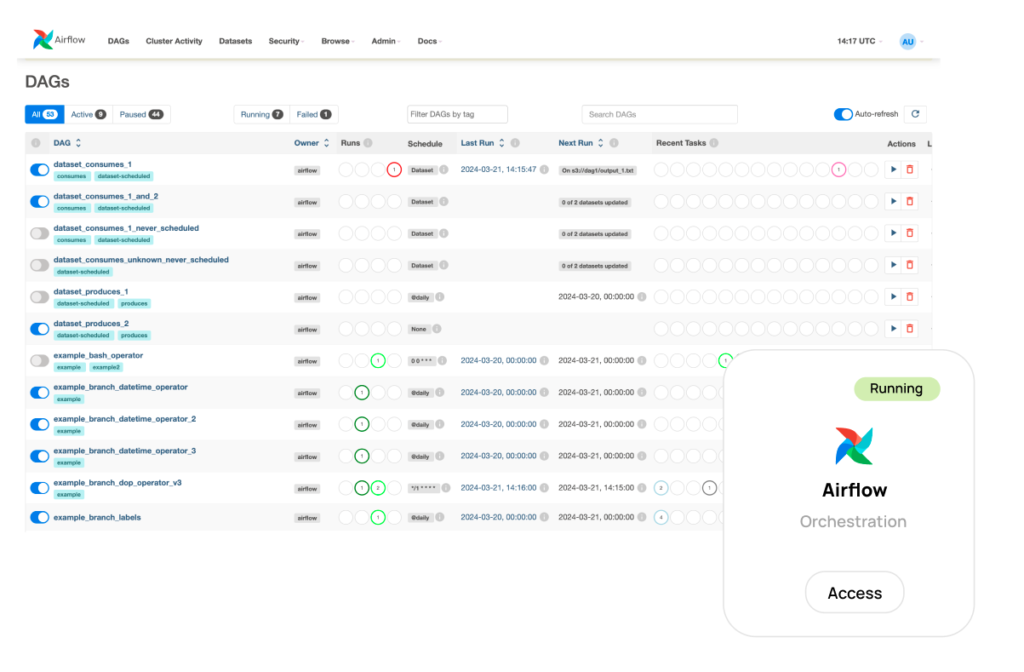Image resolution: width=1024 pixels, height=672 pixels.
Task: Click run circle for example_branch_labels
Action: pyautogui.click(x=377, y=517)
